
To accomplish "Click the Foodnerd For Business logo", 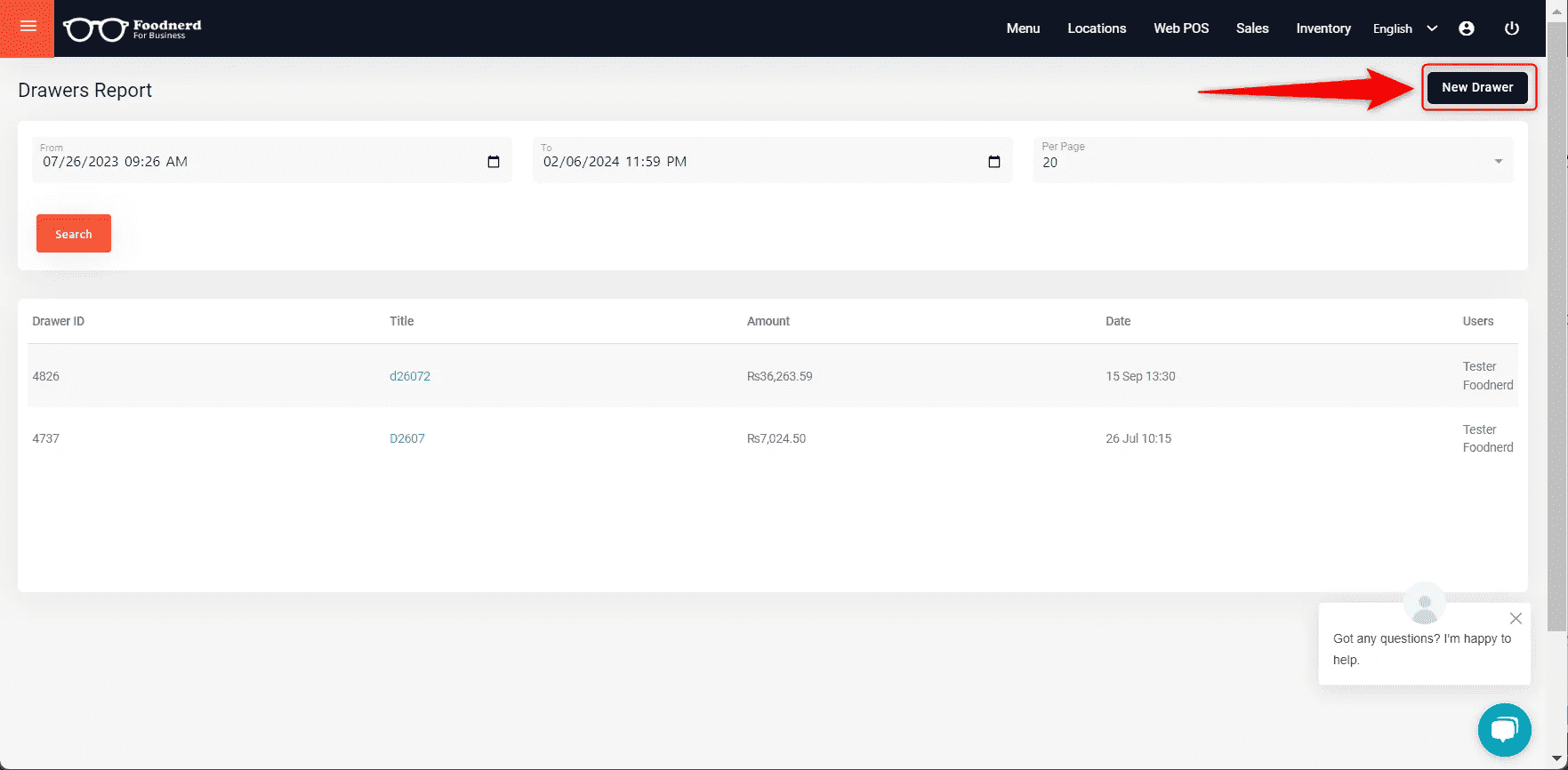I will point(133,29).
